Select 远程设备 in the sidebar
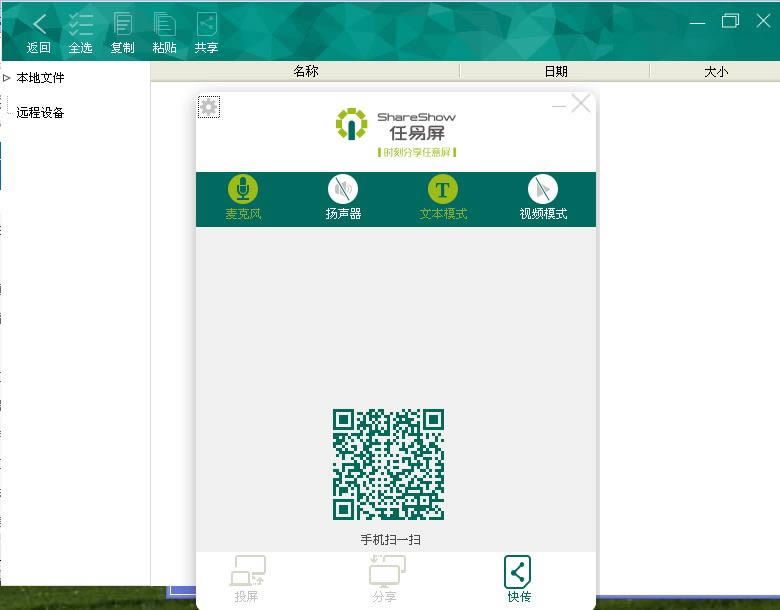Viewport: 780px width, 610px height. 40,113
